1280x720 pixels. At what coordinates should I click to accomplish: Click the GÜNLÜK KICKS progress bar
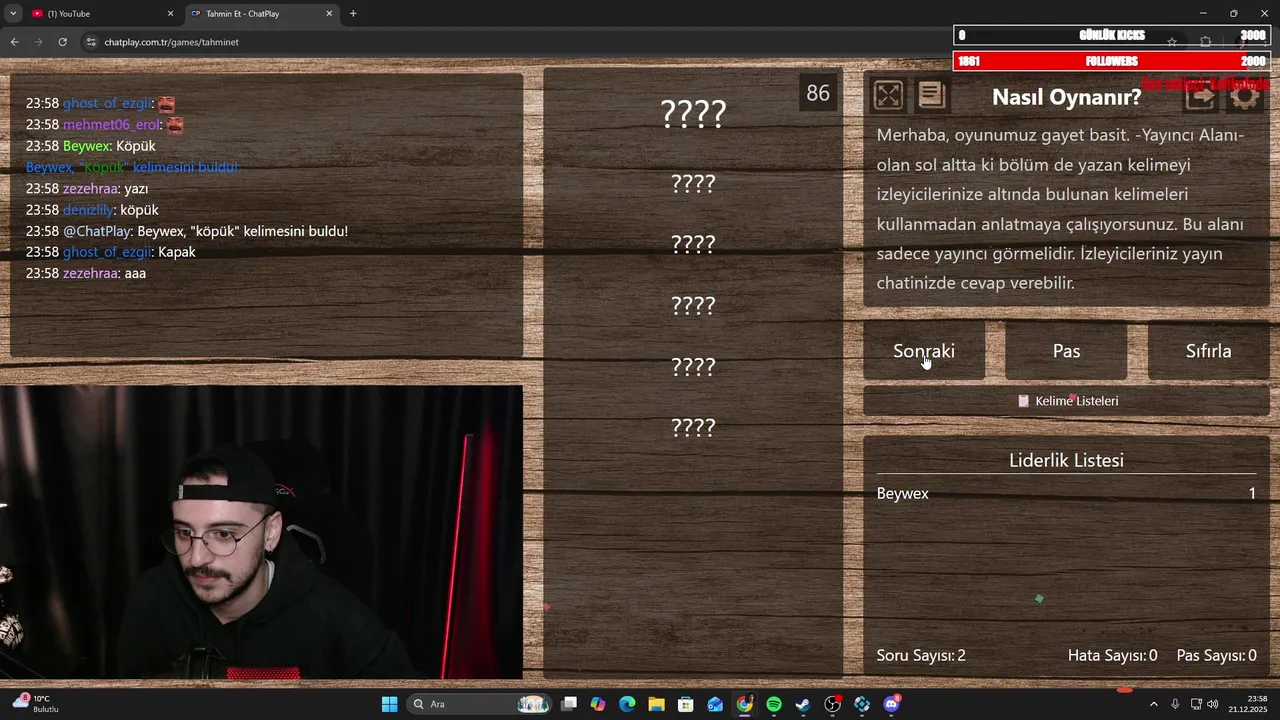(1112, 35)
